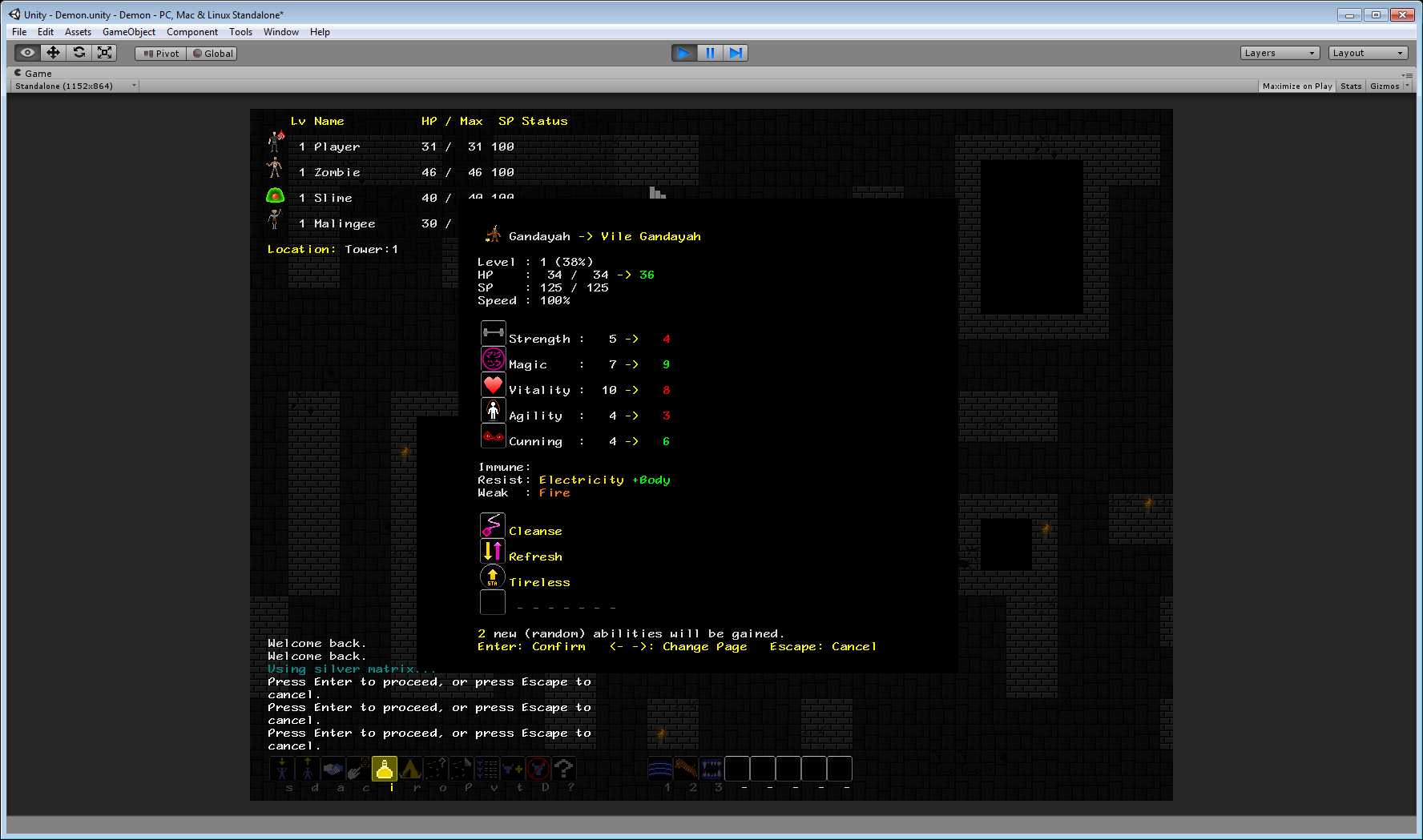Pause the running game
The height and width of the screenshot is (840, 1423).
(710, 53)
